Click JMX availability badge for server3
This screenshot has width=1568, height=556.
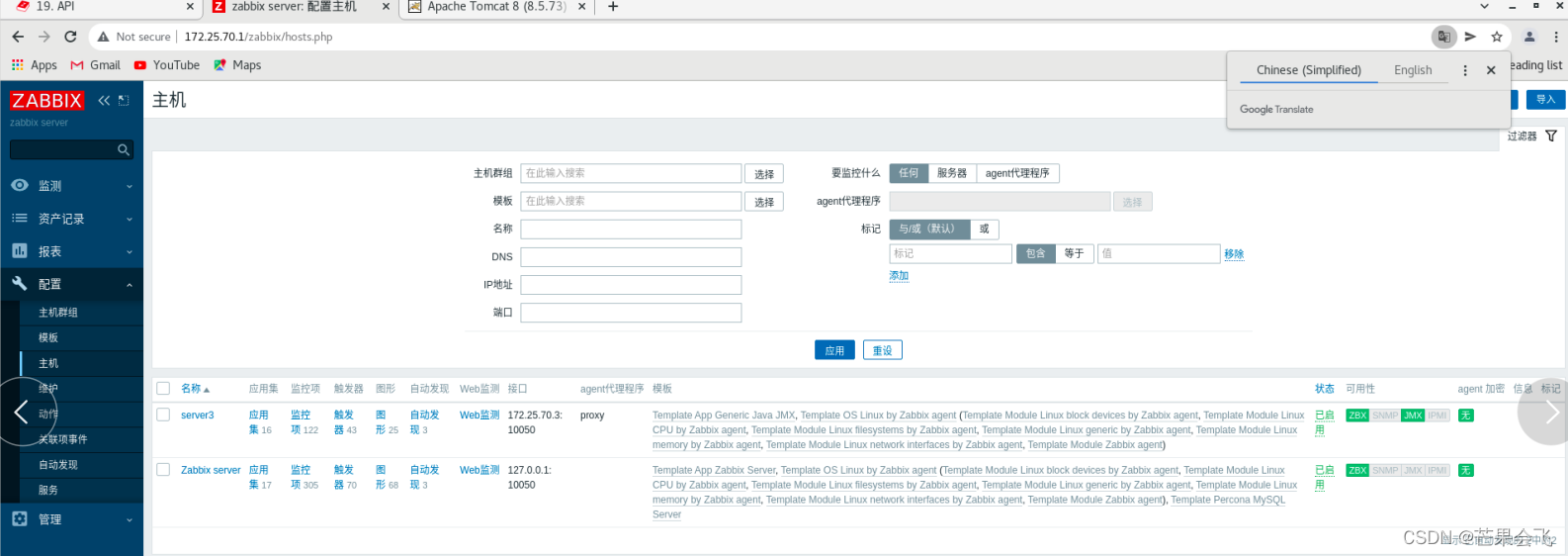[1413, 416]
